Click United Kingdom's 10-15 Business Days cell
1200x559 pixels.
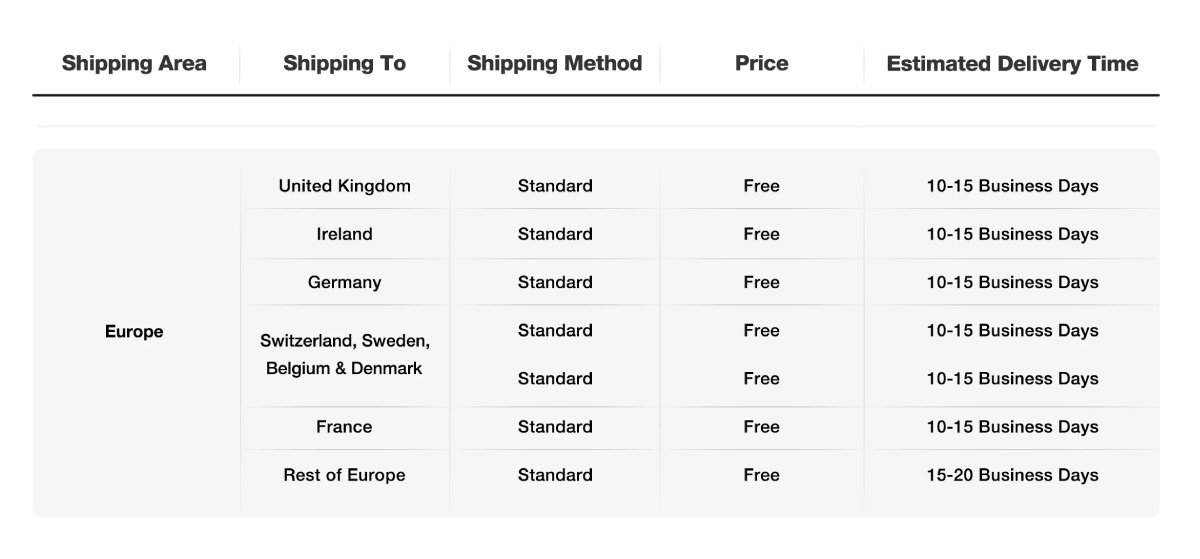click(1012, 186)
